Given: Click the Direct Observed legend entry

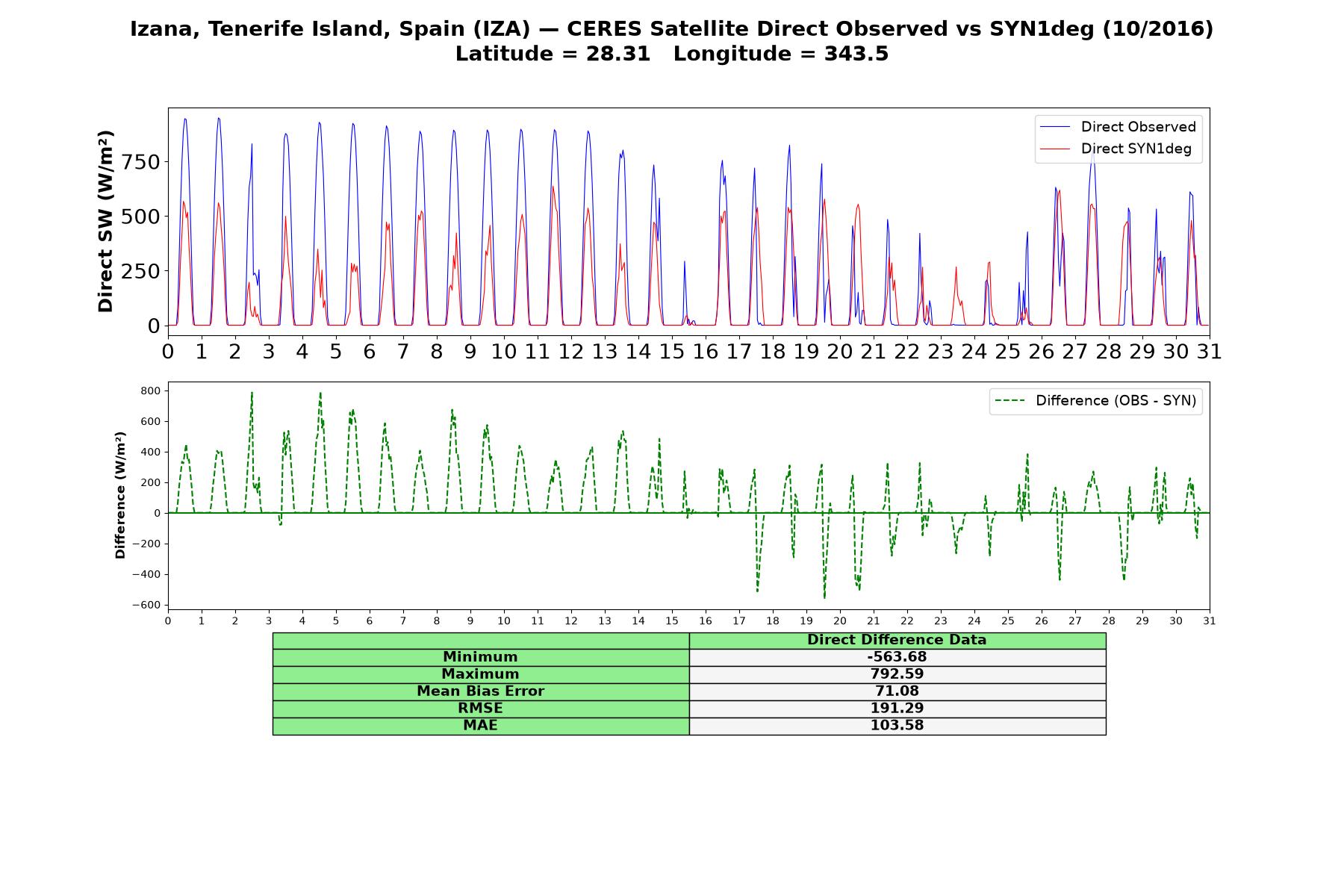Looking at the screenshot, I should [1118, 127].
